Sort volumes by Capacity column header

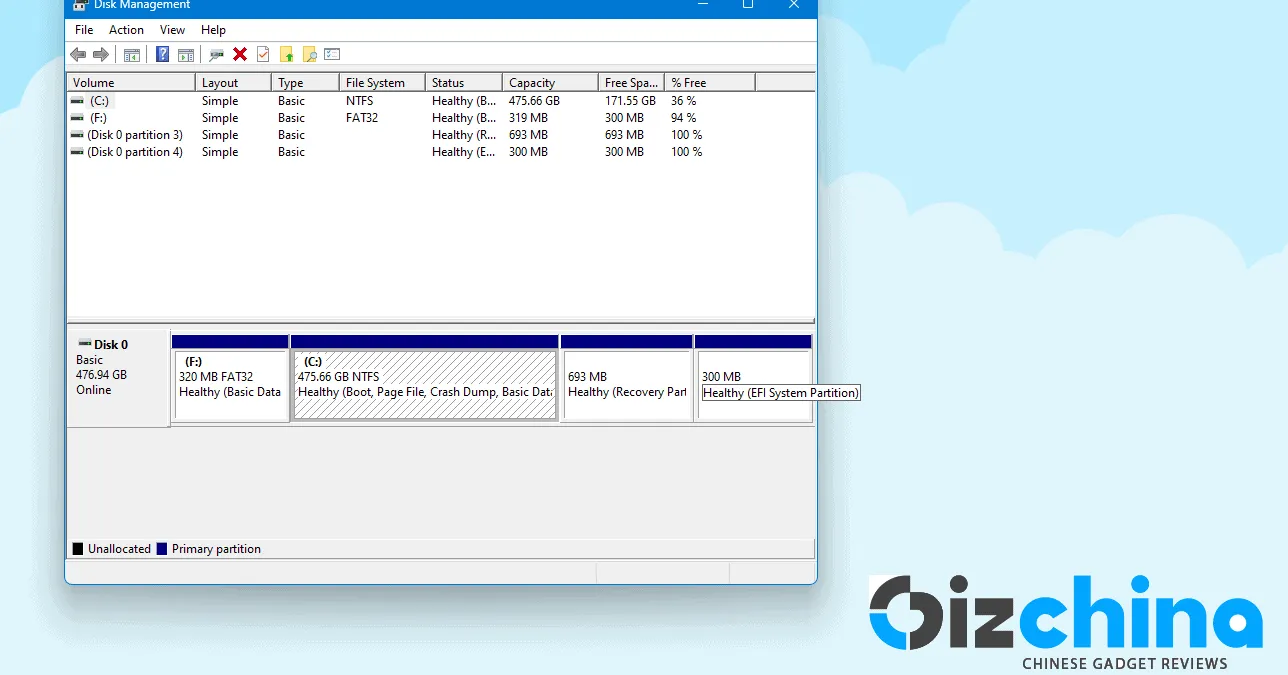(549, 83)
